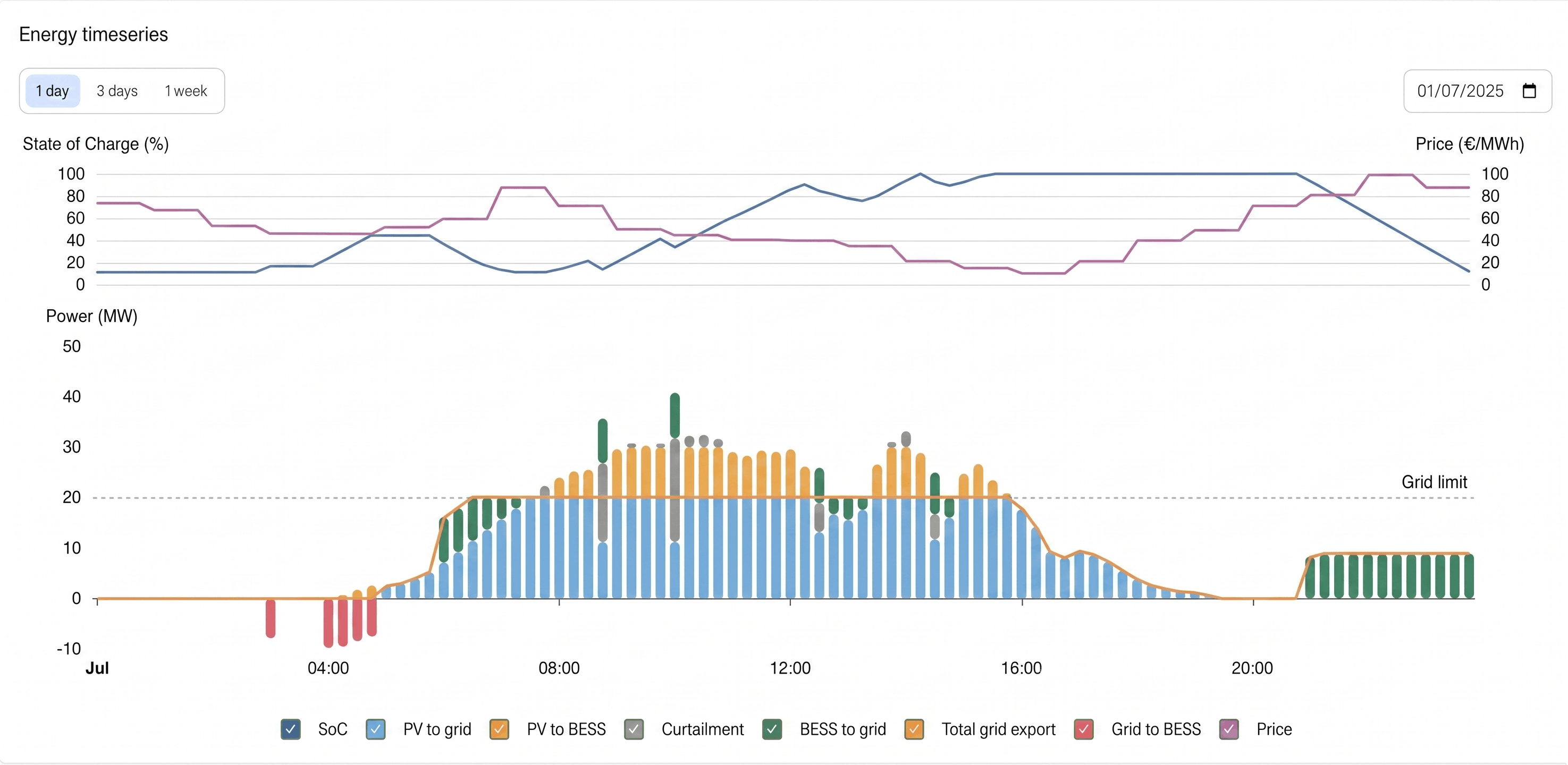Hide the Curtailment series
Screen dimensions: 1568x765
tap(633, 729)
